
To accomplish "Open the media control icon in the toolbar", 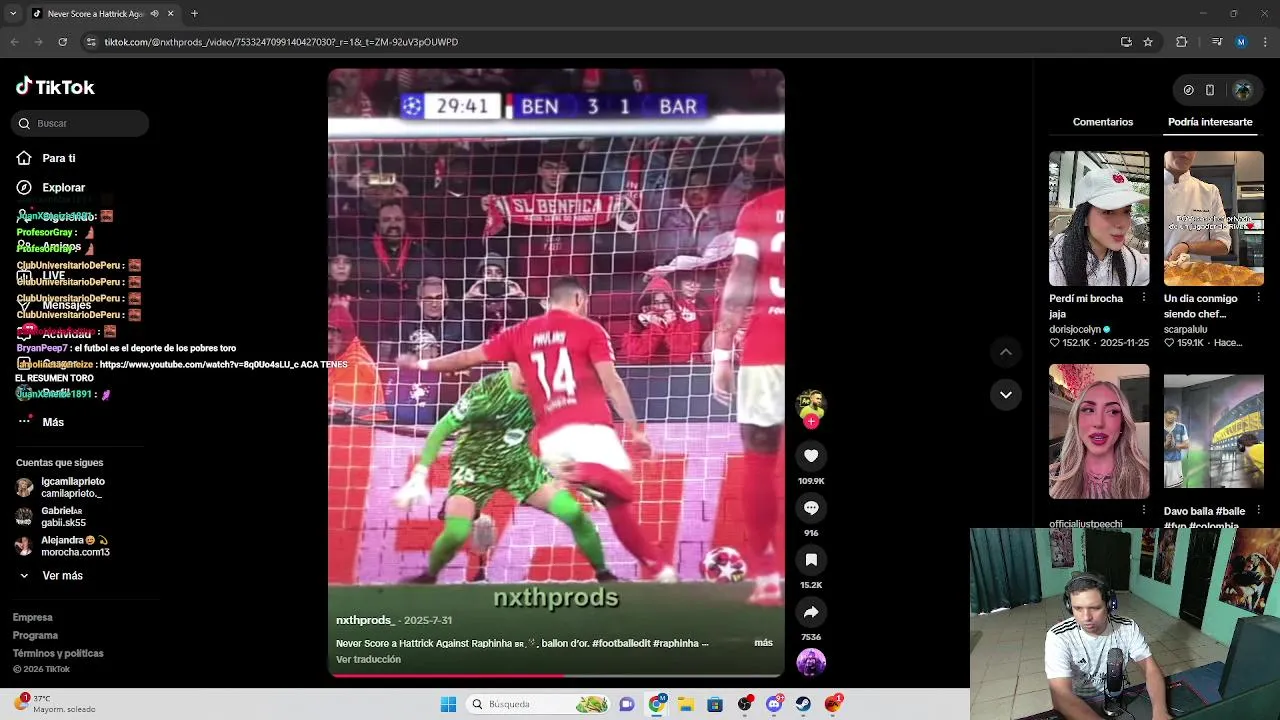I will pos(1216,42).
